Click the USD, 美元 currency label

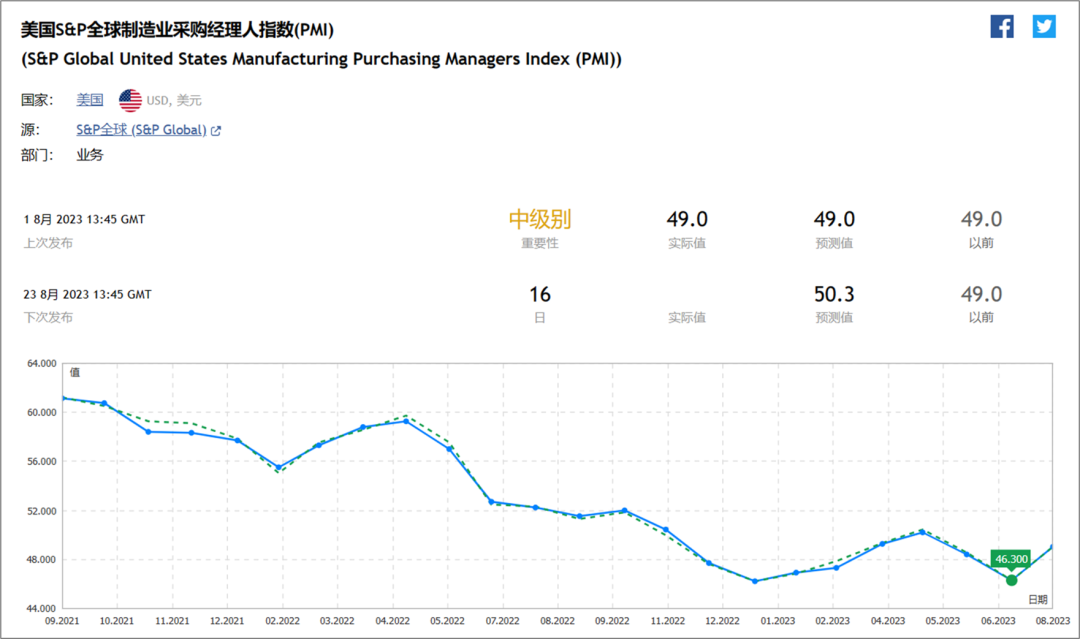pyautogui.click(x=174, y=101)
